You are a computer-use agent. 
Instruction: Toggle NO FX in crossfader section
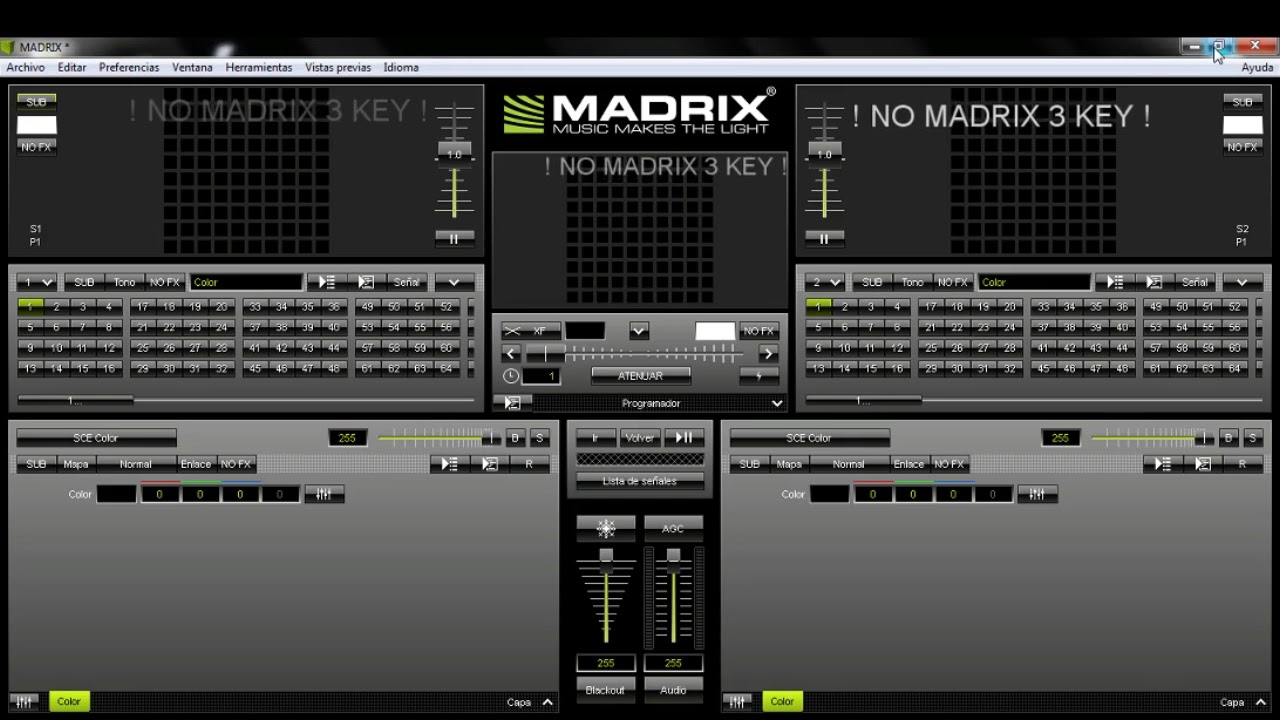759,331
